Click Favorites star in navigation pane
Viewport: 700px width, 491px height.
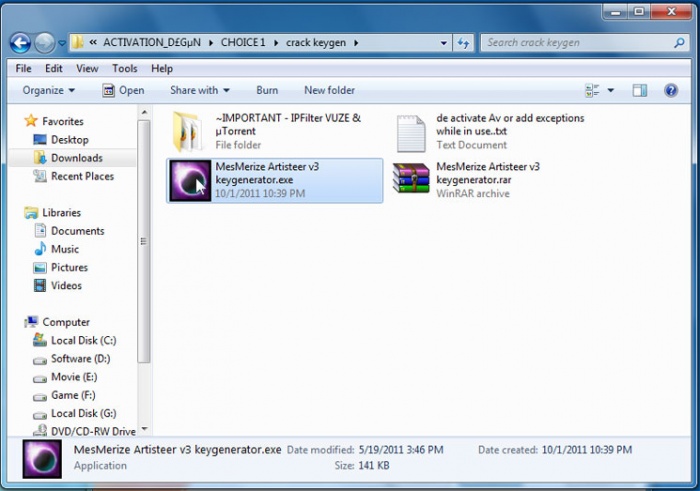(31, 121)
